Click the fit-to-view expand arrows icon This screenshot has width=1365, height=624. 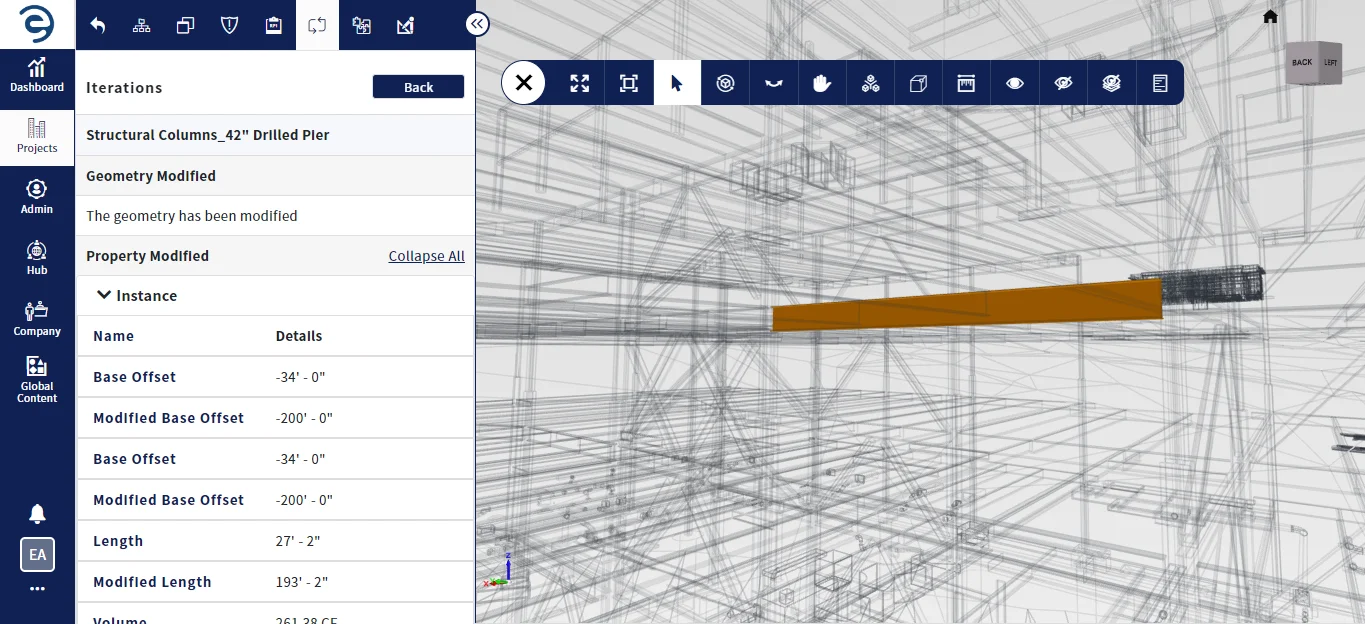(580, 83)
